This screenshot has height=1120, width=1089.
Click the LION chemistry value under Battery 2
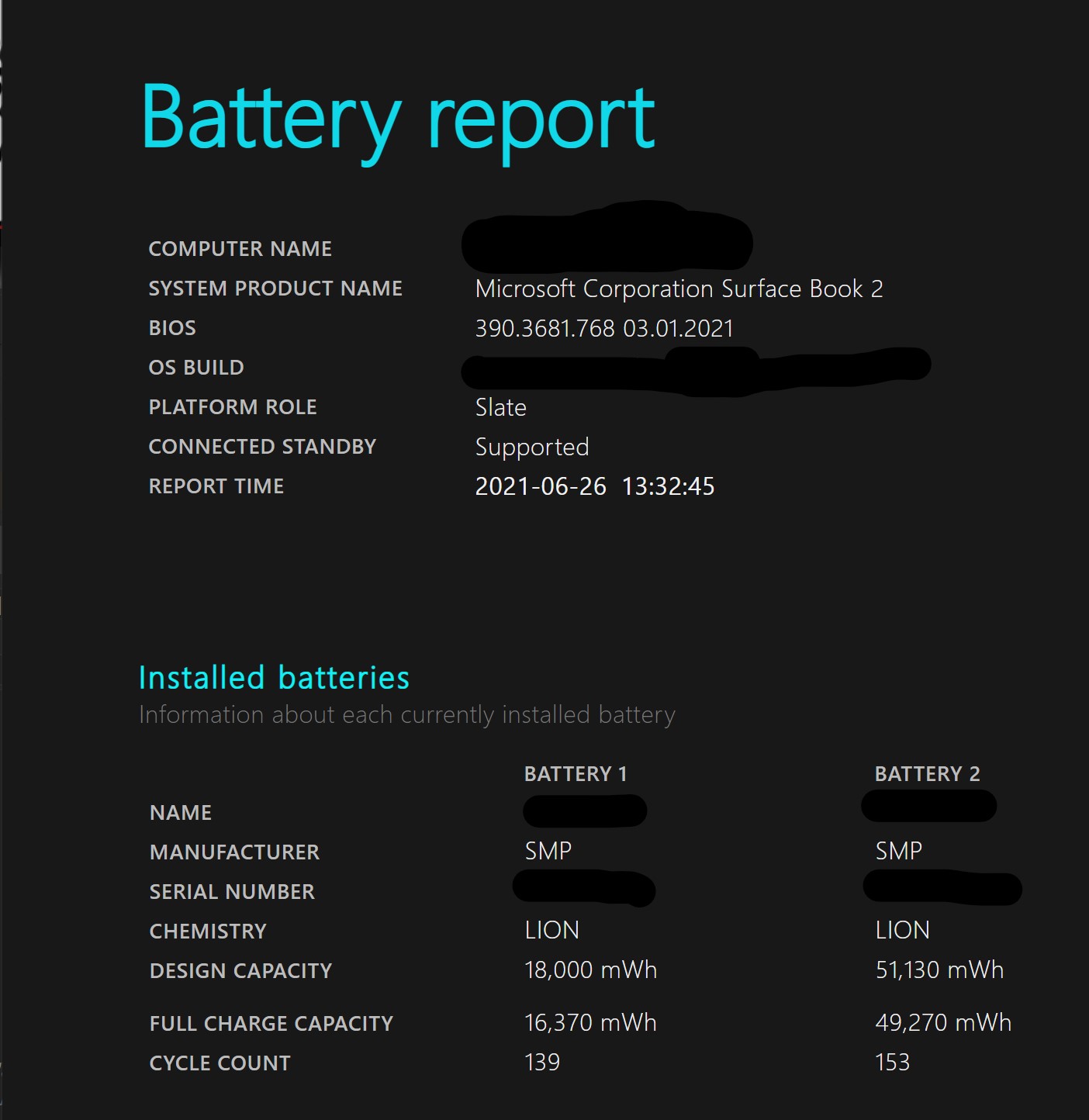902,930
